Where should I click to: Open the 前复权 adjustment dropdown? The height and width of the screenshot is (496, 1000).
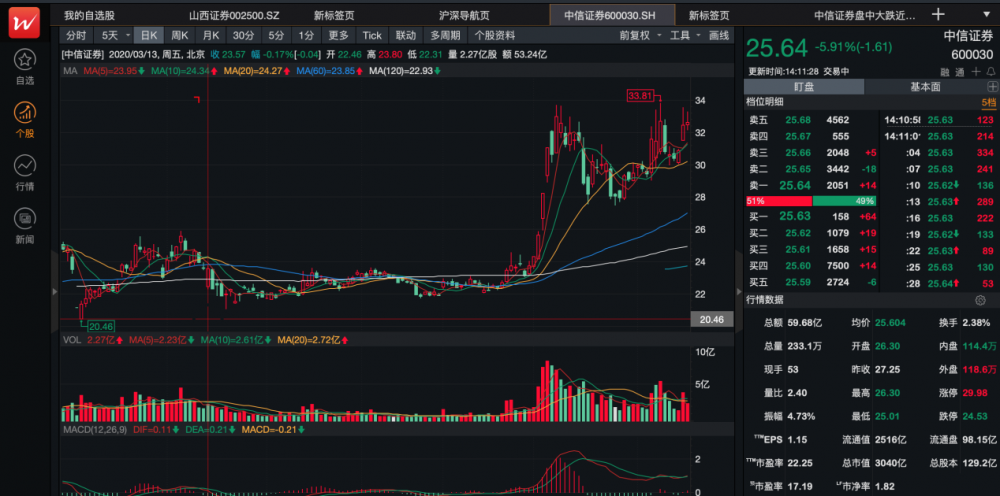click(640, 36)
